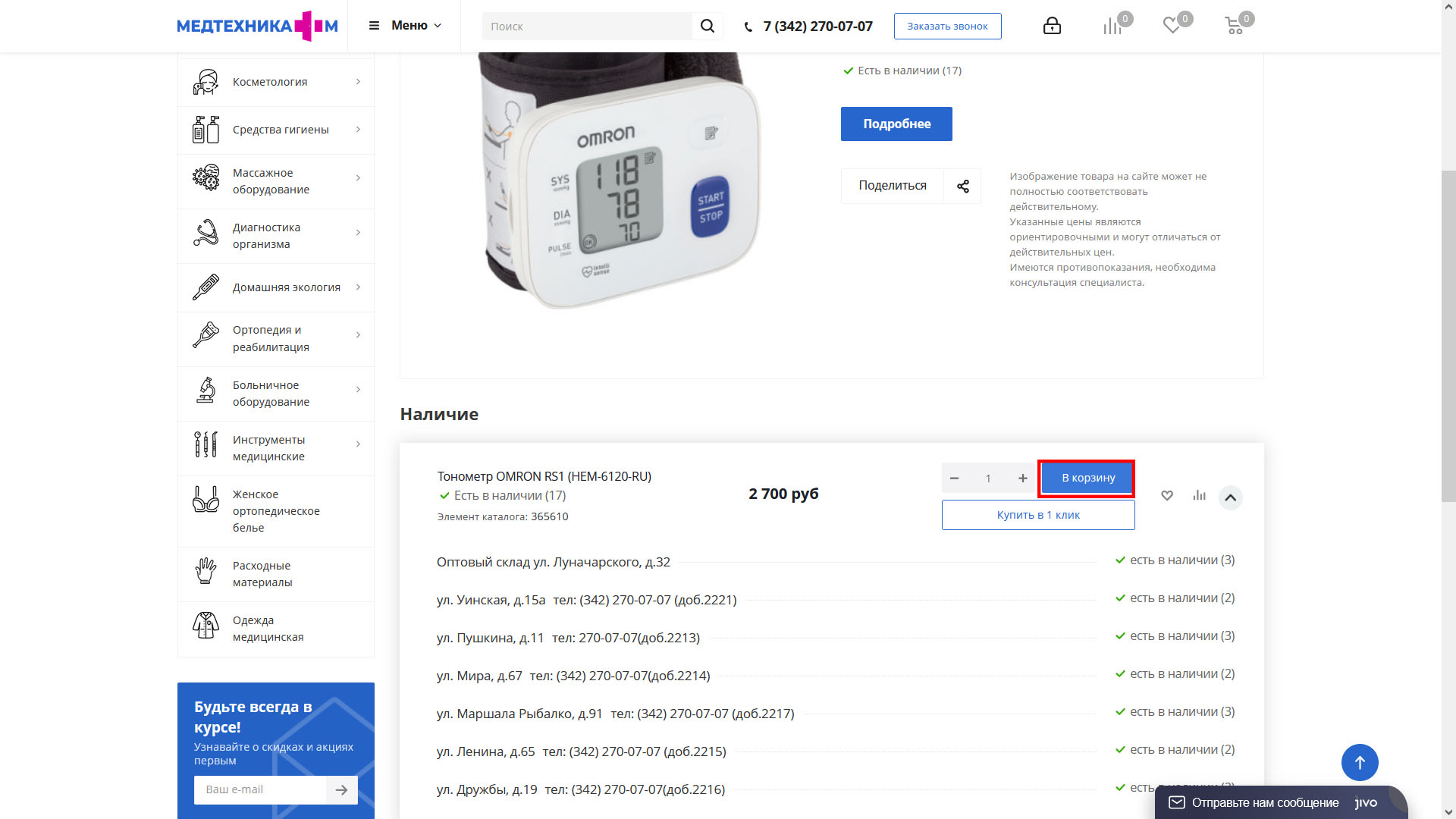Open the Medtechnika home logo

pos(257,26)
